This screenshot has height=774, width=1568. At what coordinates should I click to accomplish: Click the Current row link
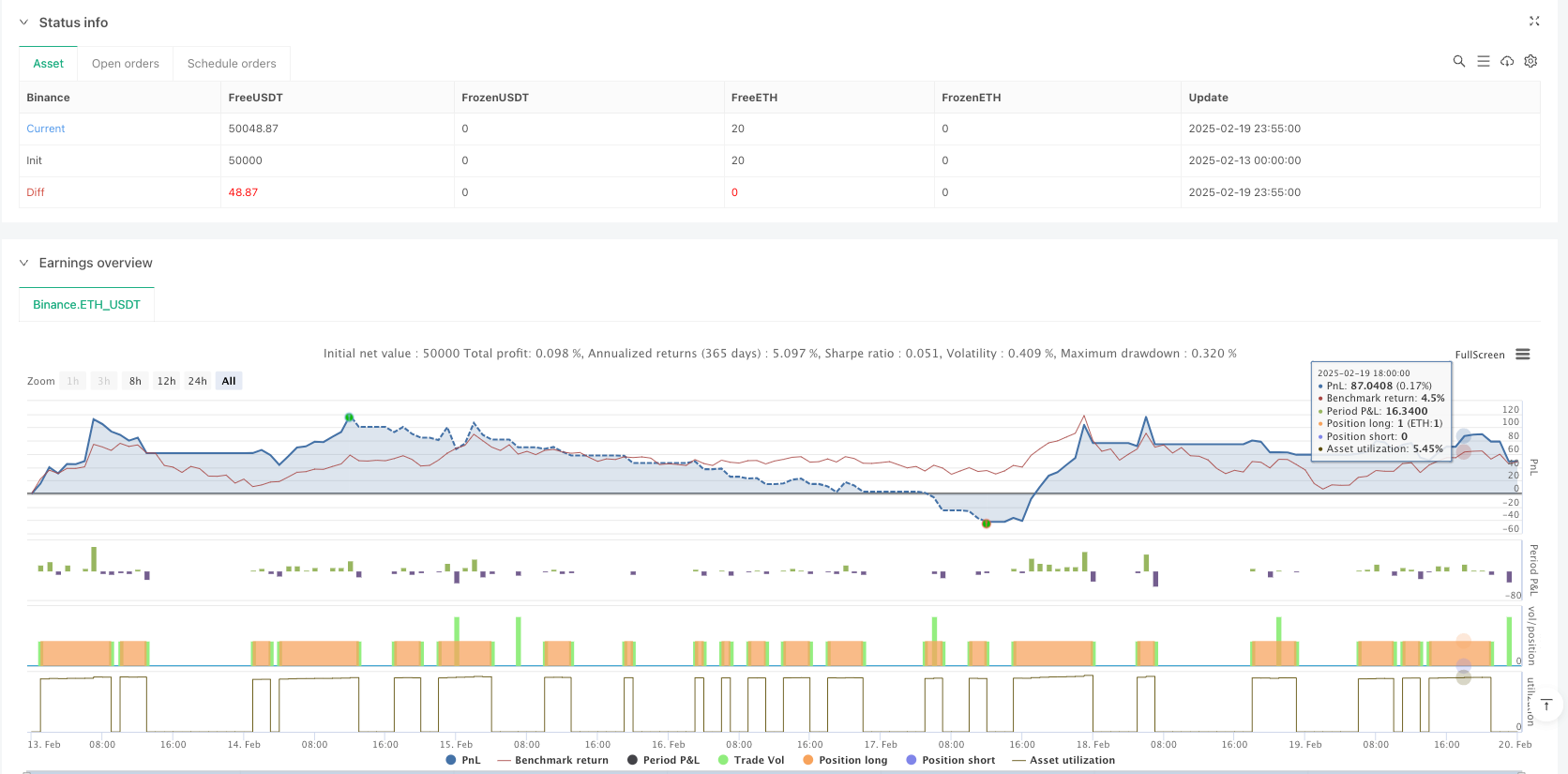(45, 129)
